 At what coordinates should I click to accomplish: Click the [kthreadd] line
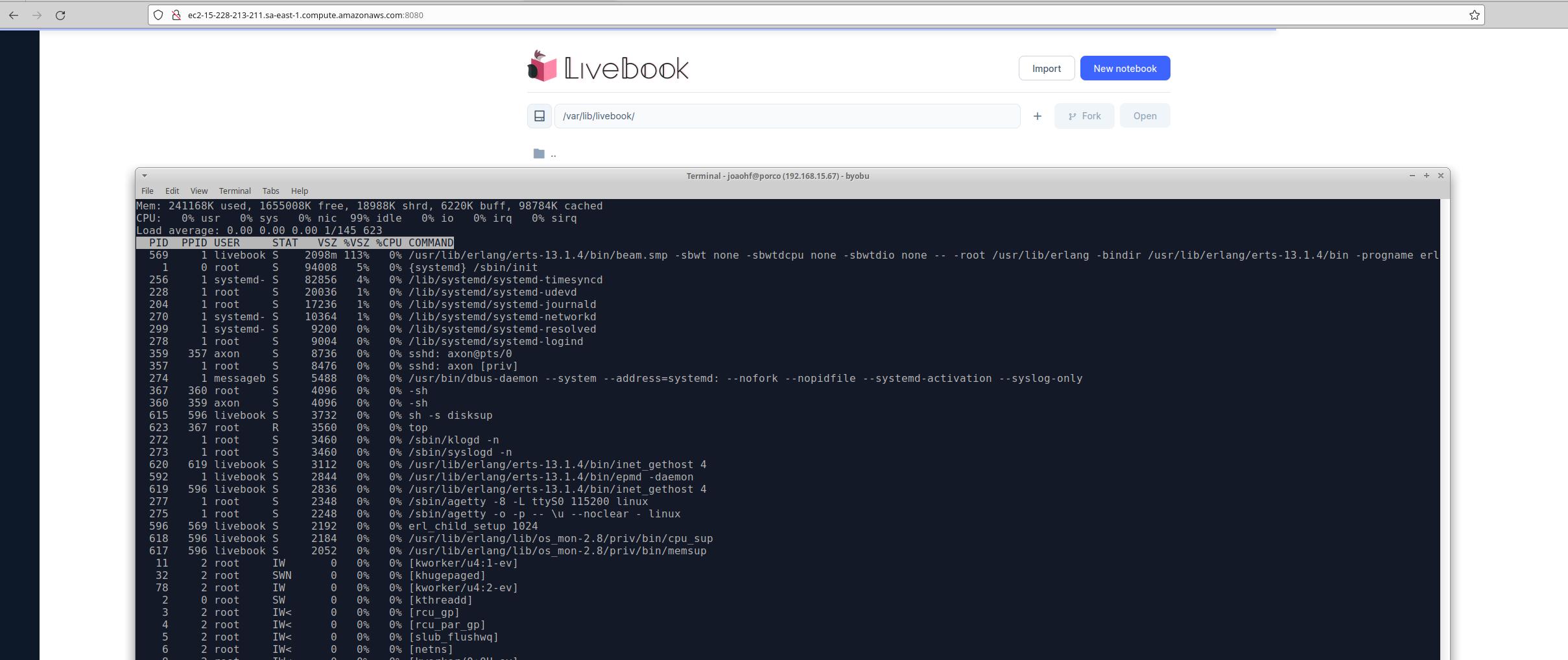(x=304, y=600)
